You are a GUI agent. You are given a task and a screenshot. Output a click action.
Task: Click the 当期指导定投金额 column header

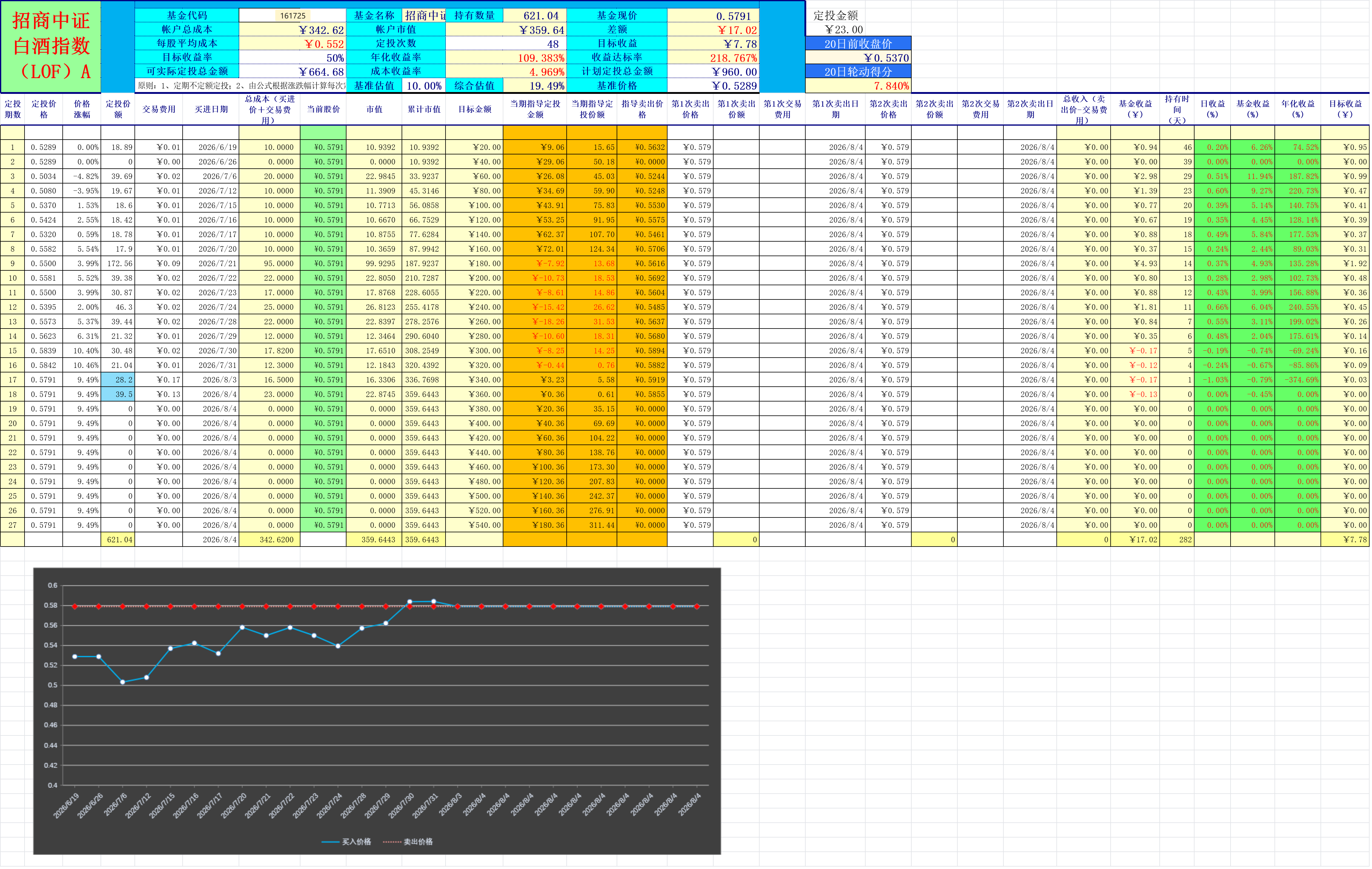point(535,109)
